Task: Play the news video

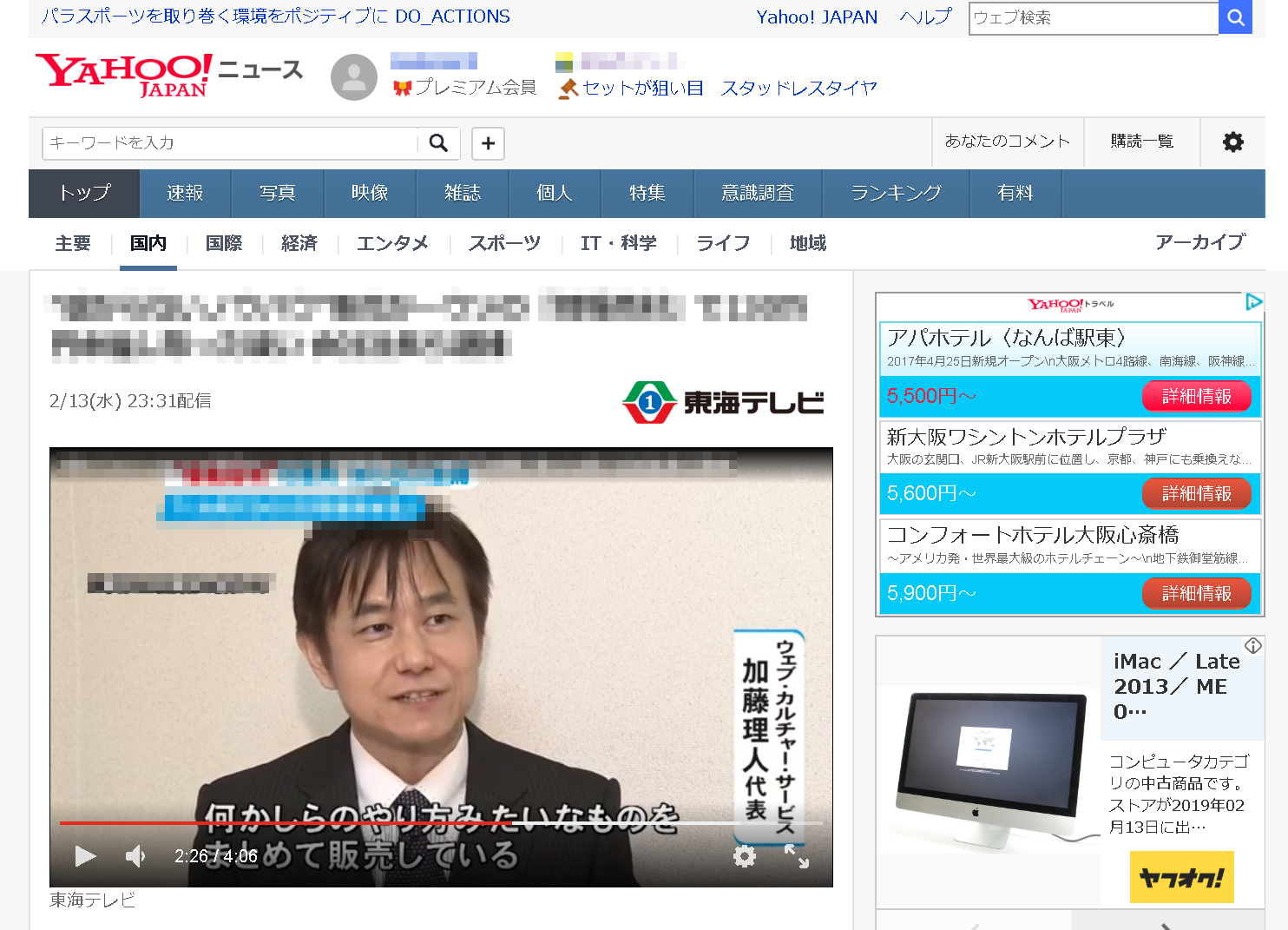Action: coord(84,856)
